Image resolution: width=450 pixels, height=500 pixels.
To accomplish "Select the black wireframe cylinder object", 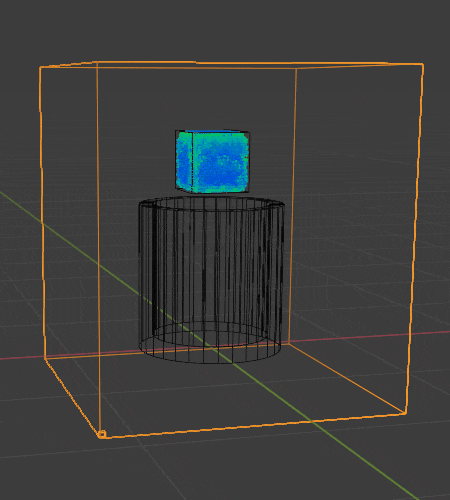I will pos(211,280).
